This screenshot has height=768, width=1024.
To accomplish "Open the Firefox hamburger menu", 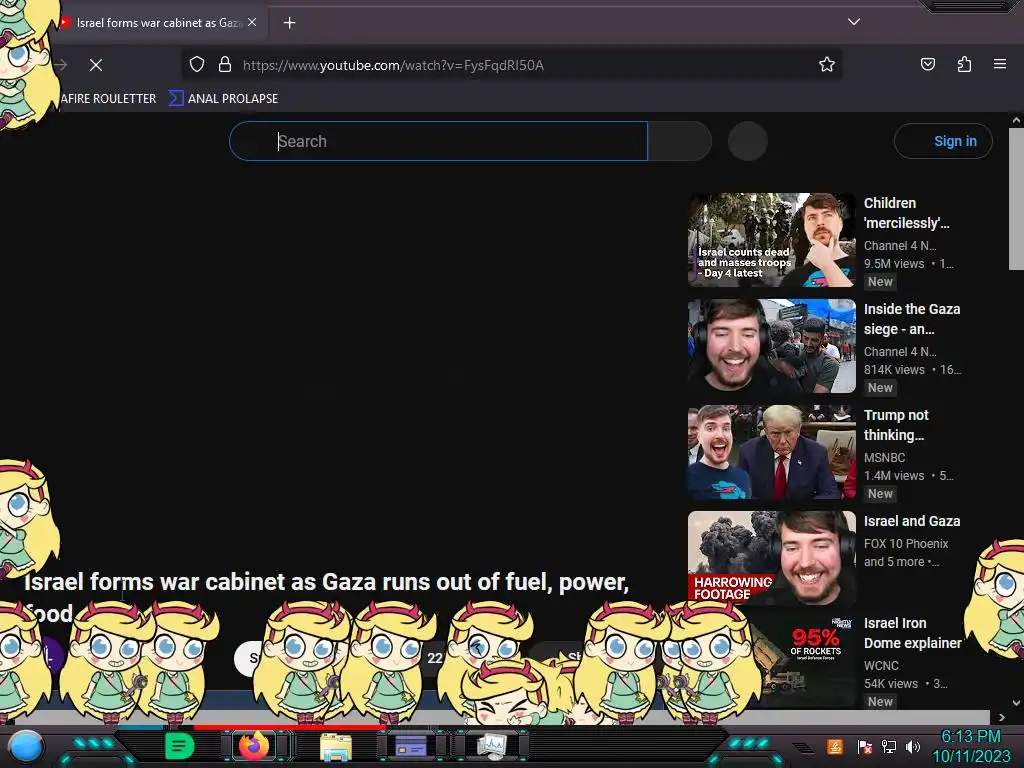I will [1000, 64].
